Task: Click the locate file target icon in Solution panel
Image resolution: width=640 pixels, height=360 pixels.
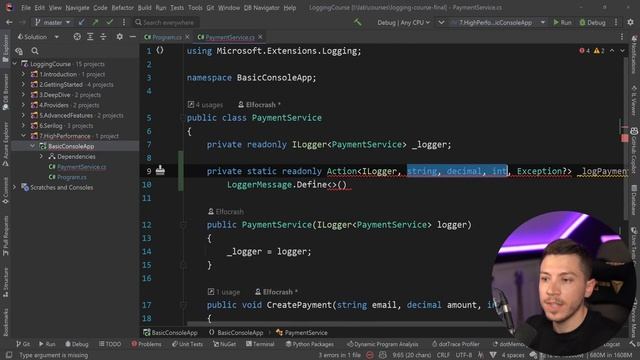Action: [x=77, y=37]
